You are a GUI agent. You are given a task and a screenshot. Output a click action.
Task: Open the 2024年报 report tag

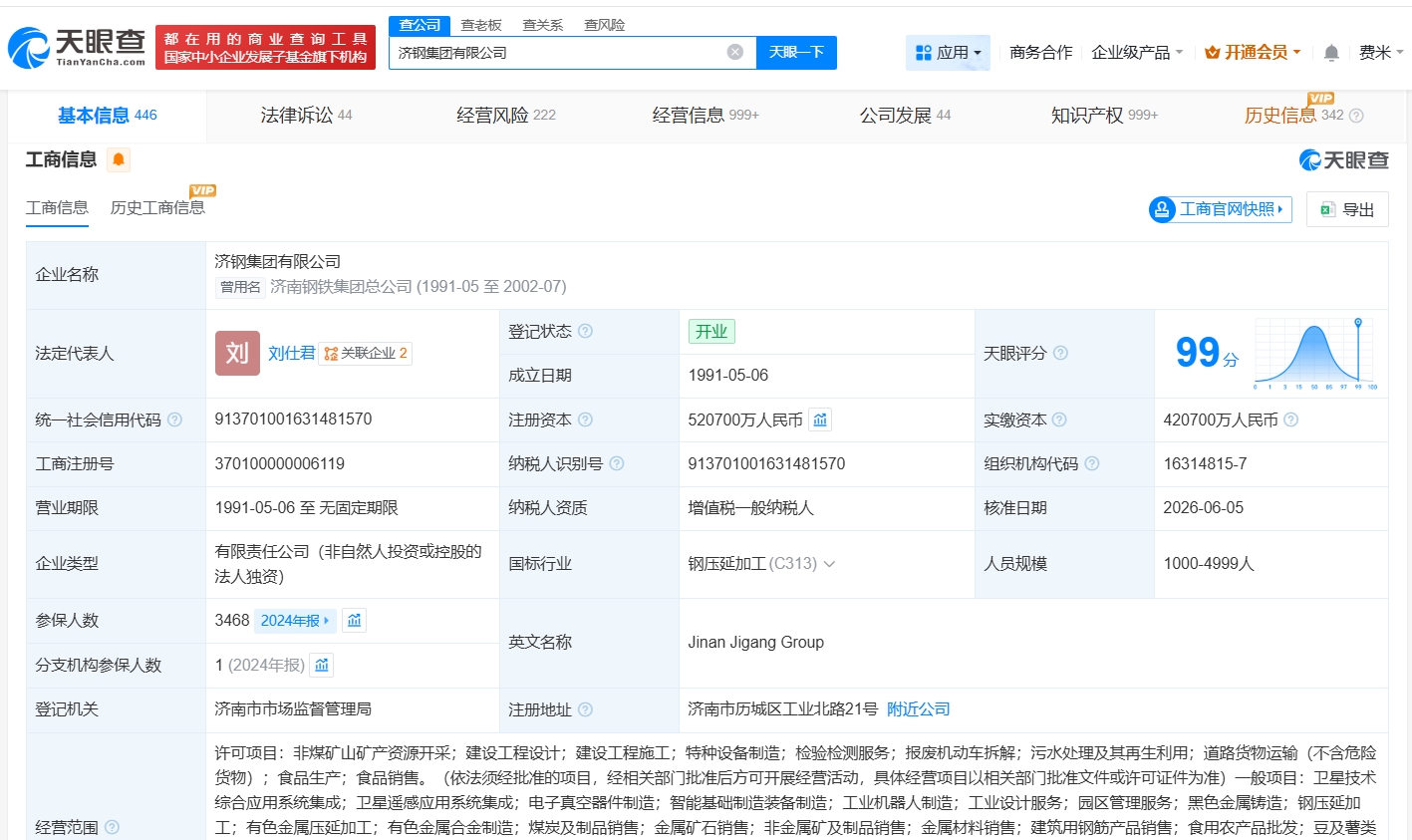[295, 620]
